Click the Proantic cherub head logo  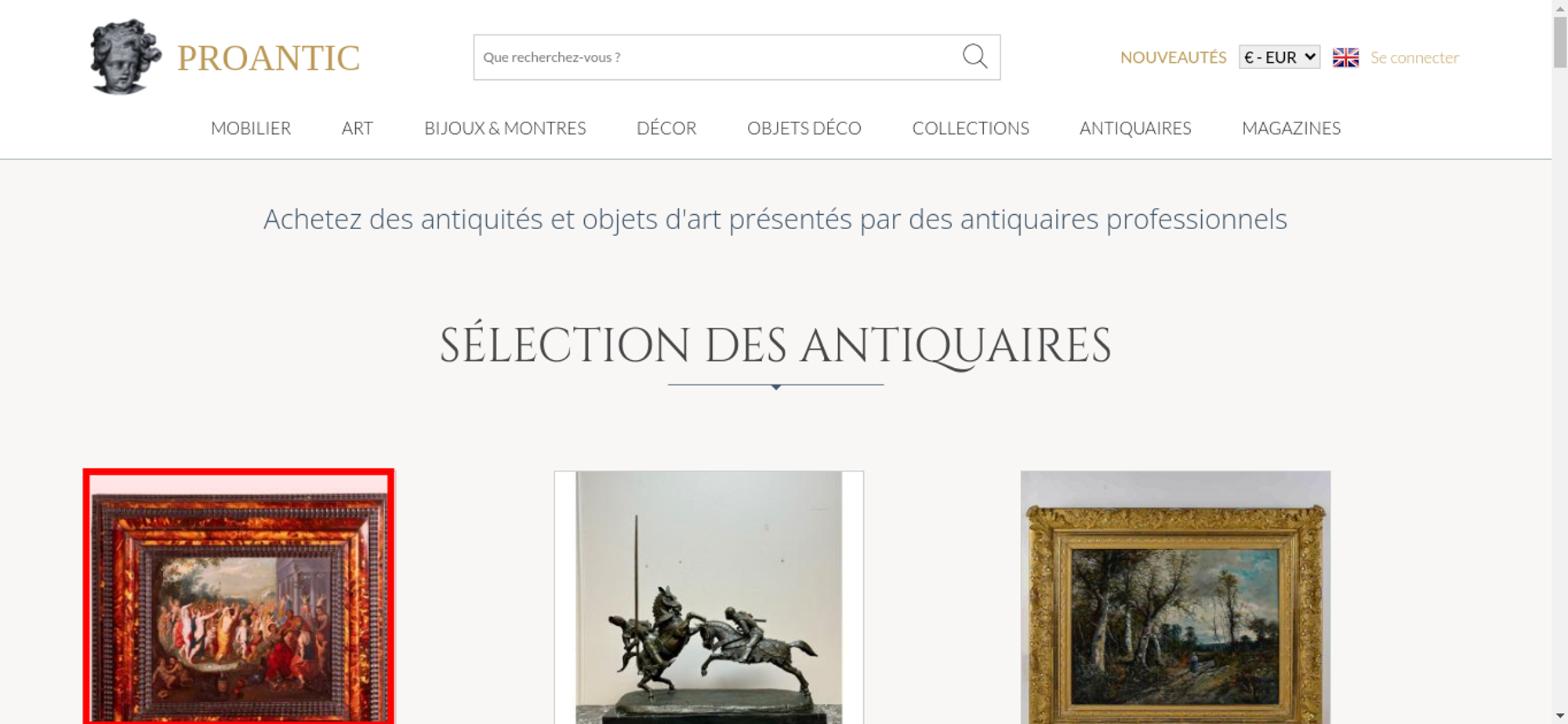tap(125, 56)
